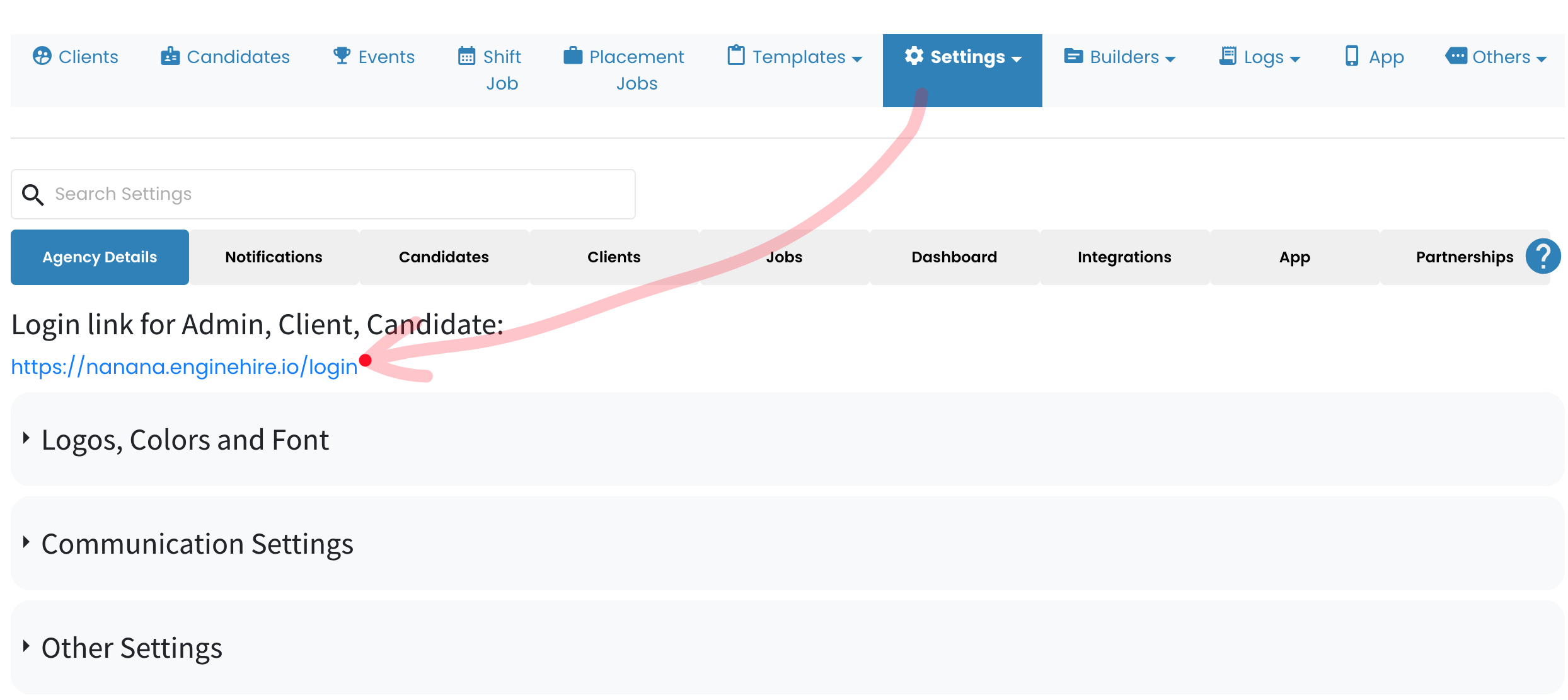Switch to the Candidates settings tab
Screen dimensions: 1568x700
444,257
